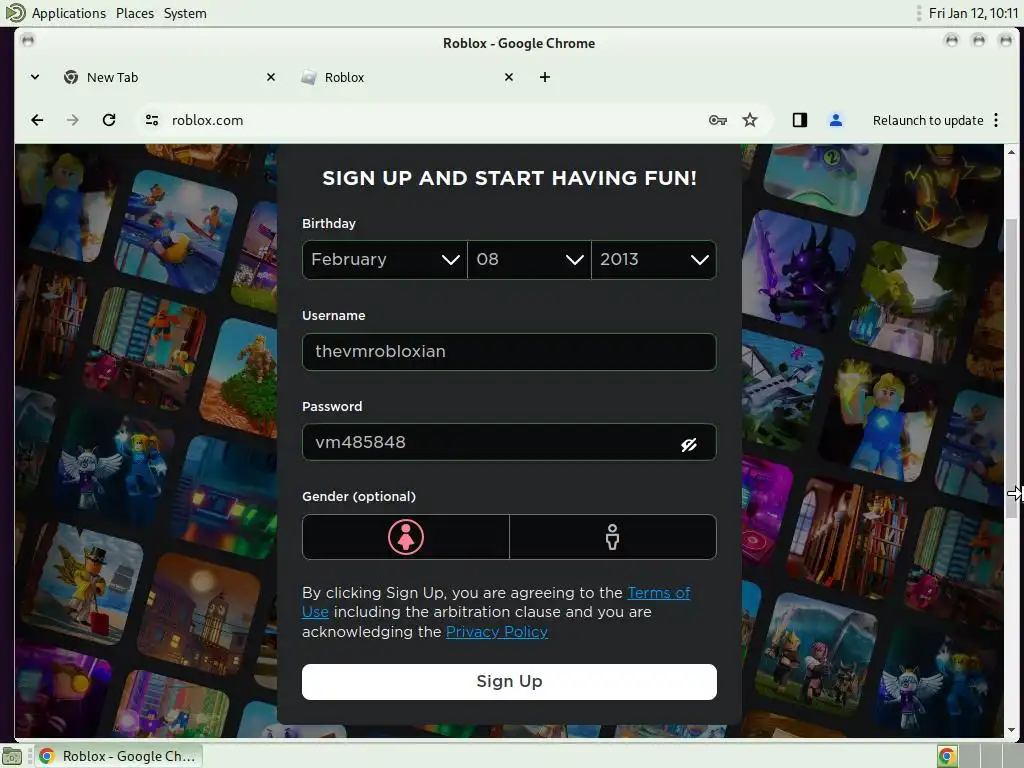Click Relaunch to update button
Viewport: 1024px width, 768px height.
pyautogui.click(x=927, y=120)
